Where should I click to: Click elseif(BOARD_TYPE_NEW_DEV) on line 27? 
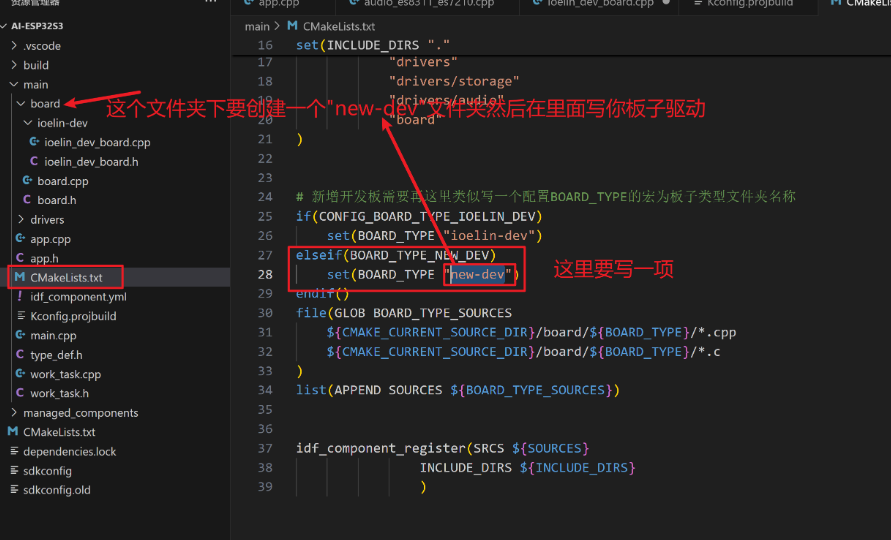(x=395, y=255)
